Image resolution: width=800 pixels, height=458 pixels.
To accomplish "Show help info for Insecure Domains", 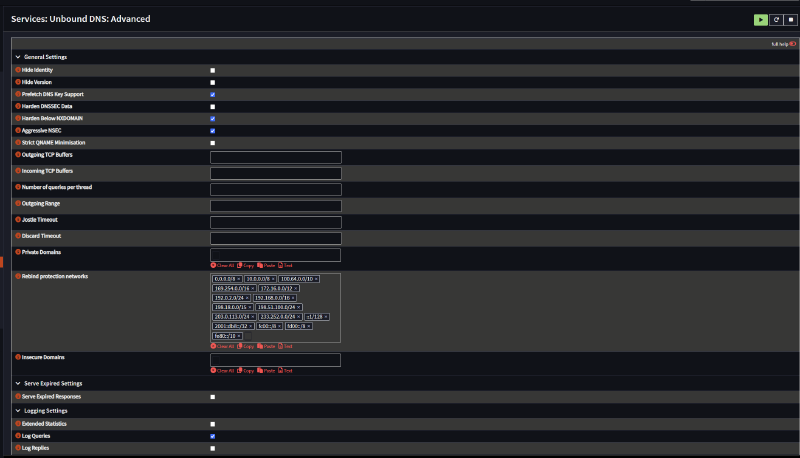I will click(x=18, y=357).
